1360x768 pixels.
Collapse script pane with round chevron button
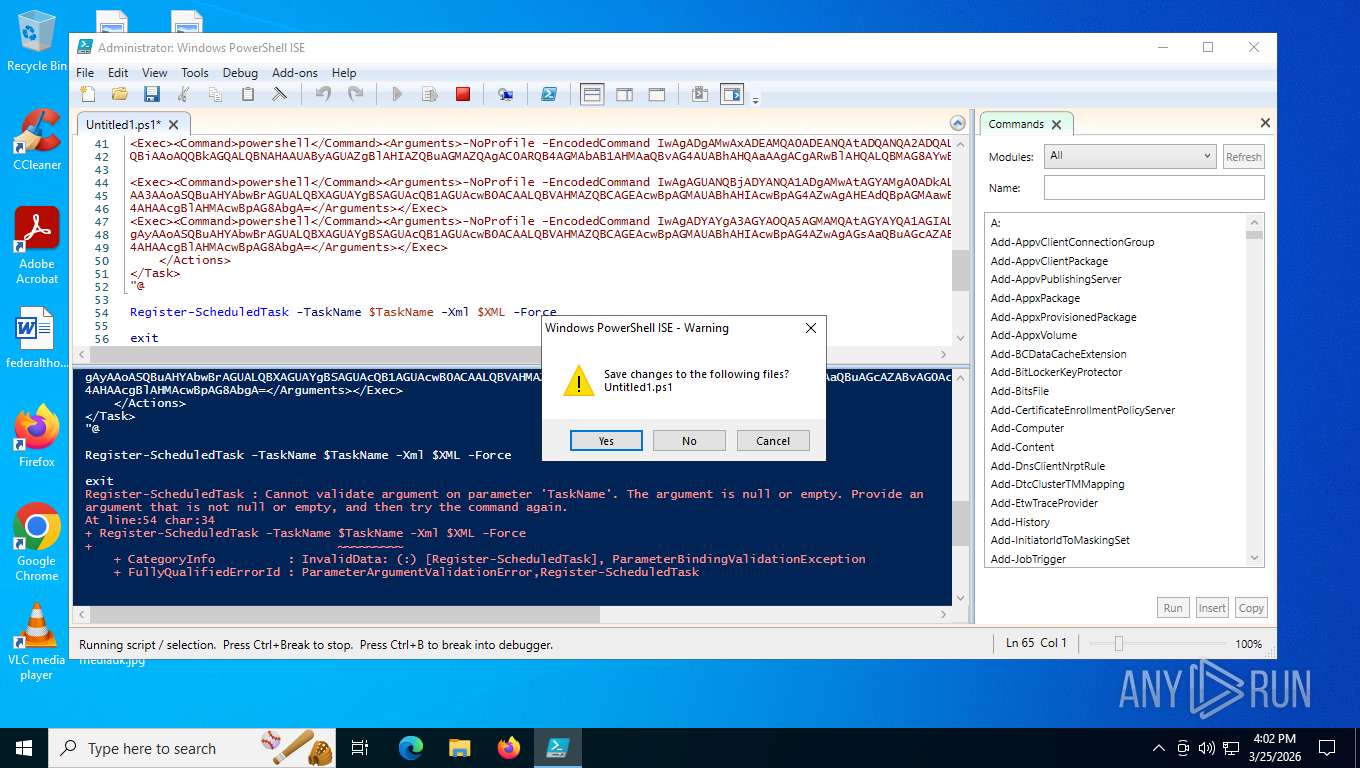click(958, 124)
